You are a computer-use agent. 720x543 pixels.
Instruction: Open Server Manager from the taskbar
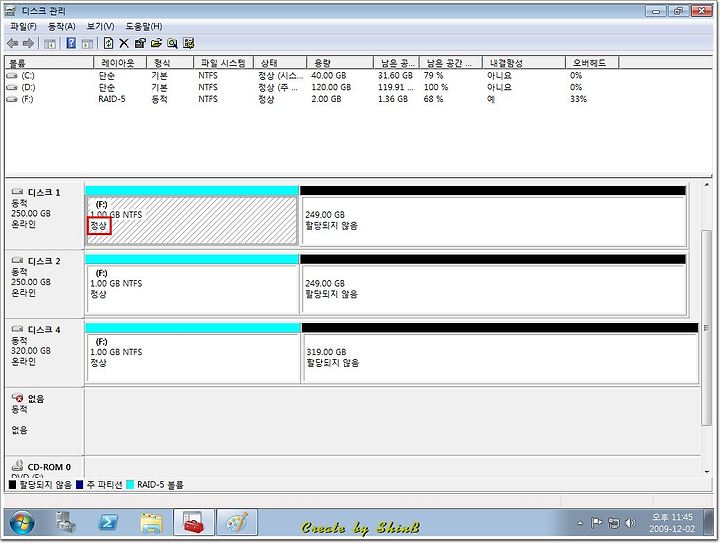click(66, 522)
